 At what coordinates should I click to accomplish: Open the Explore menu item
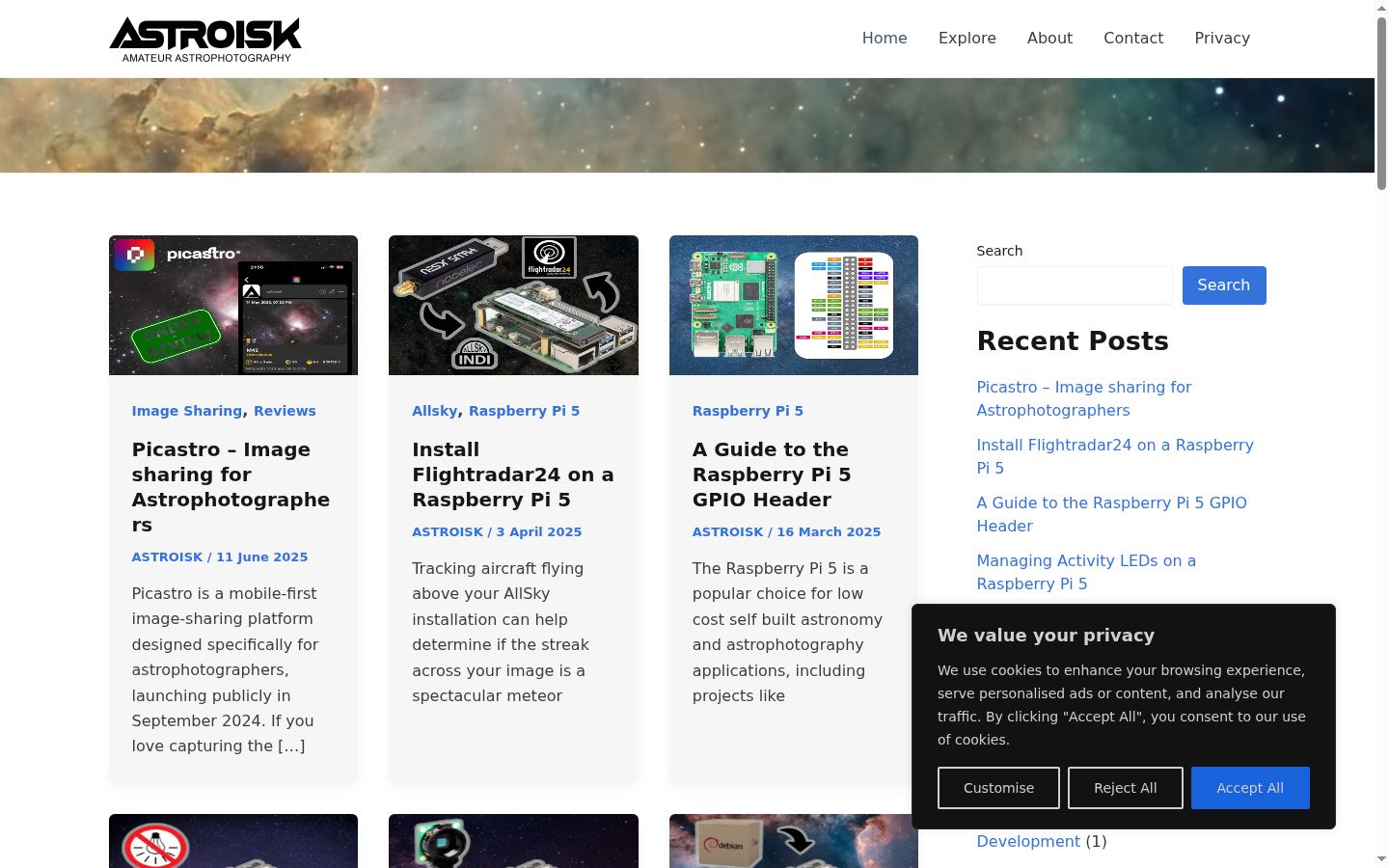(x=967, y=38)
